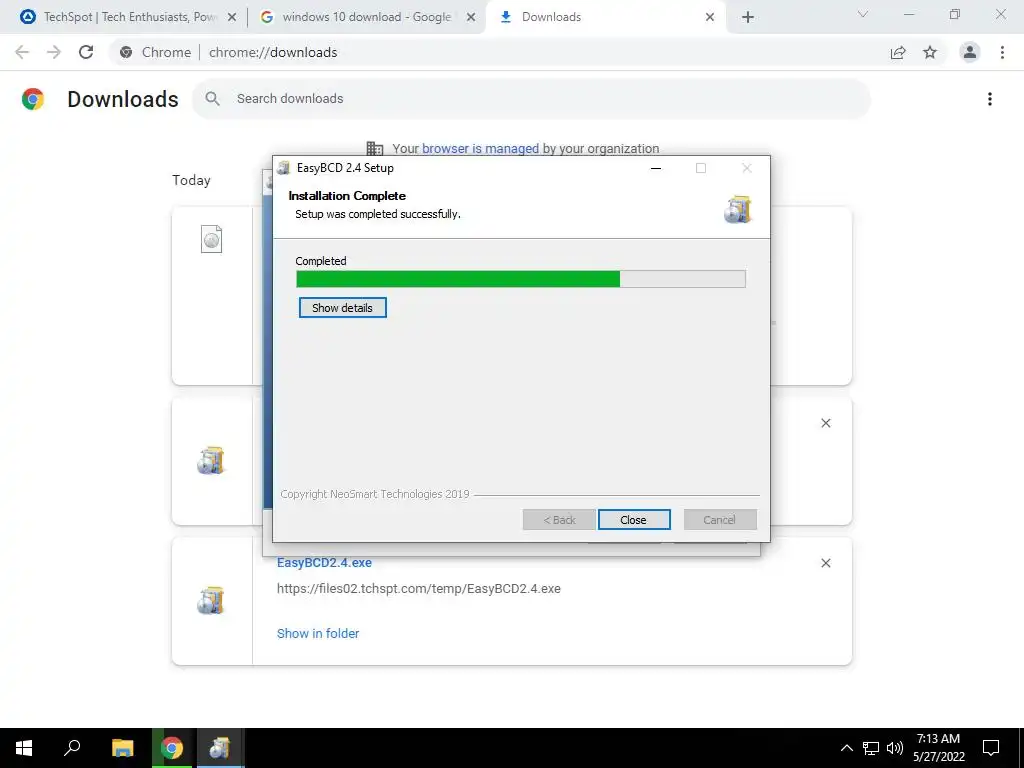Click the EasyBCD installer icon in dialog header

tap(737, 209)
